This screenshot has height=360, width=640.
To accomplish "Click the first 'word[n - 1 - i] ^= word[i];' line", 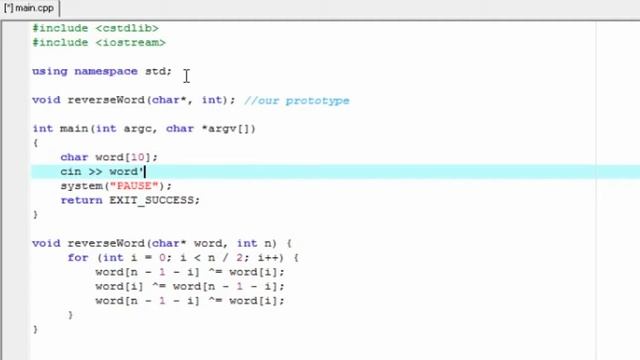I will point(190,272).
